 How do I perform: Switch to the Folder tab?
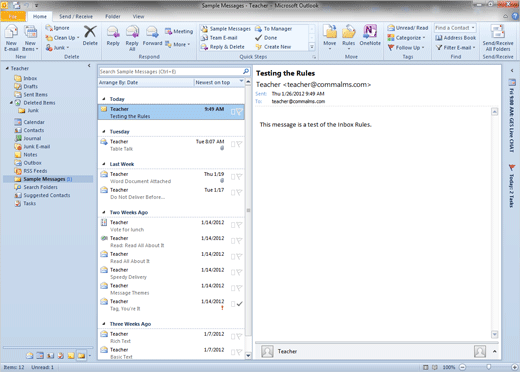(113, 16)
